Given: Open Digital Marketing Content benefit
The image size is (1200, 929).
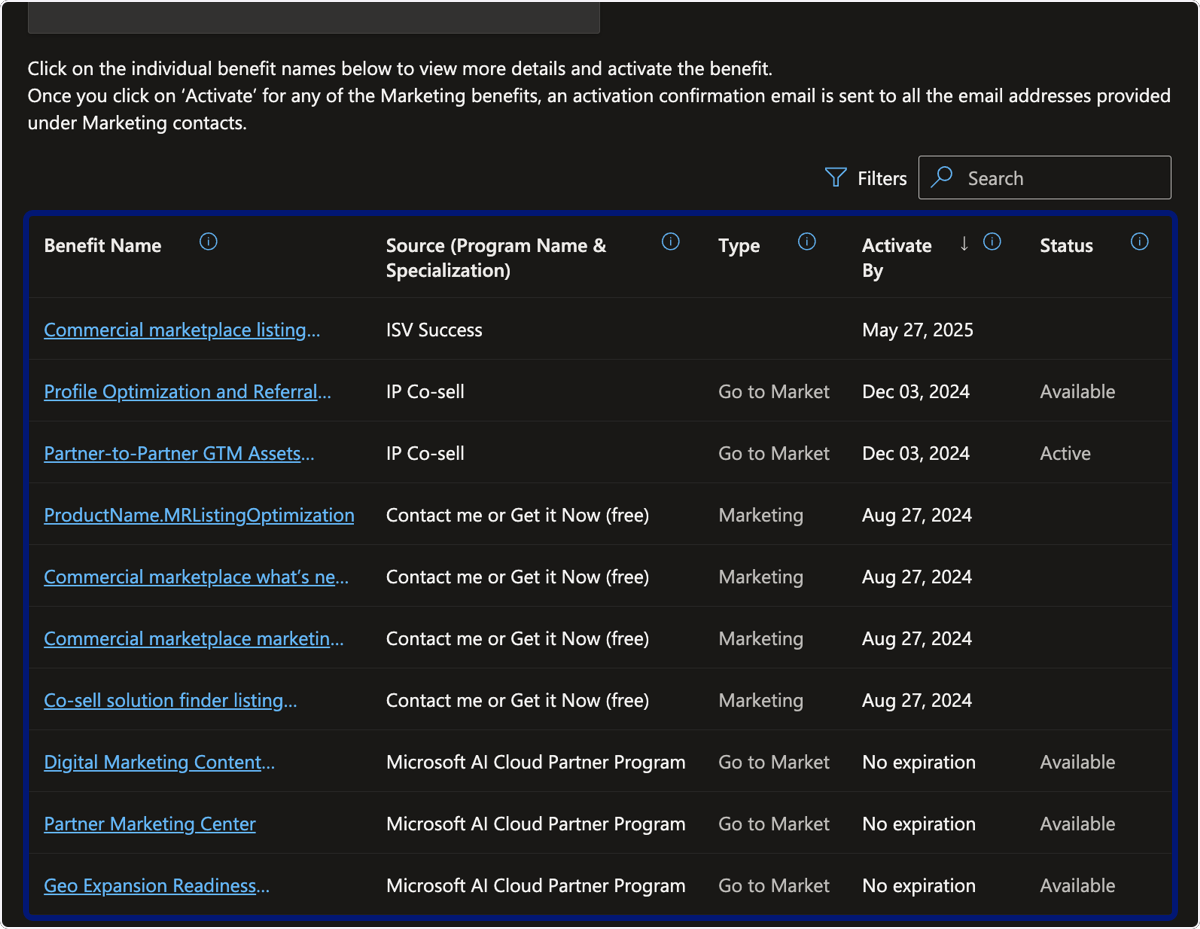Looking at the screenshot, I should click(x=159, y=763).
